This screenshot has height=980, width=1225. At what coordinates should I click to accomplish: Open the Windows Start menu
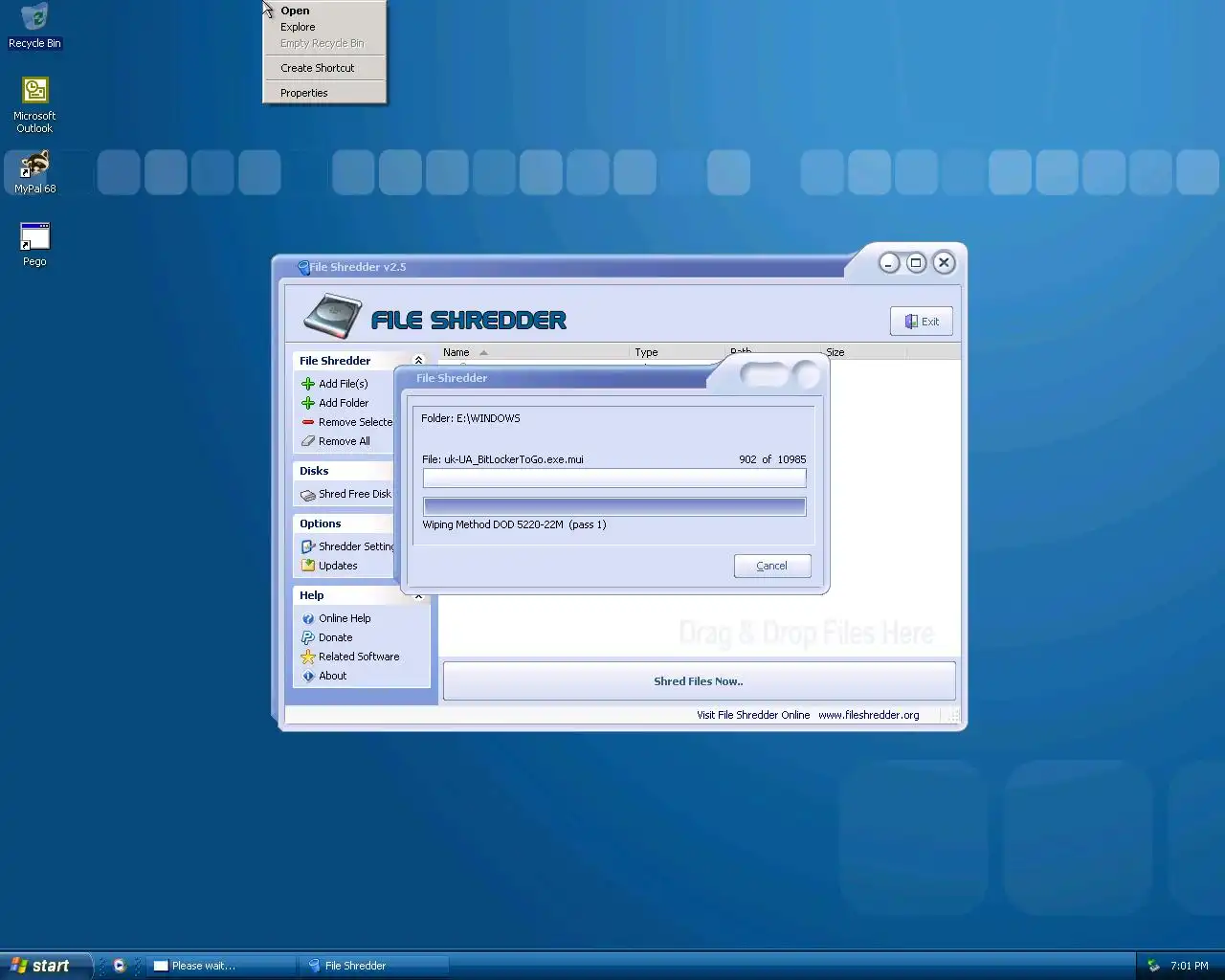tap(45, 966)
